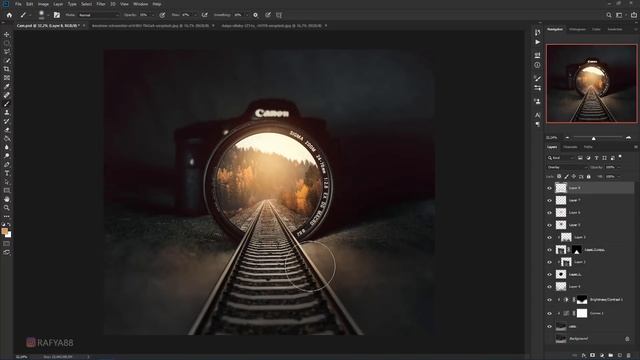640x360 pixels.
Task: Hide the Brightness/Contrast 1 adjustment layer
Action: (549, 300)
